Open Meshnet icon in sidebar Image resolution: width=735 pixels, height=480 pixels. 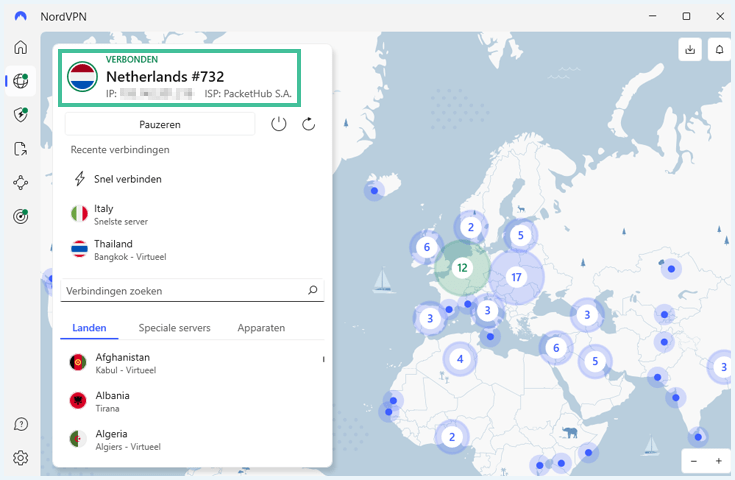coord(21,182)
